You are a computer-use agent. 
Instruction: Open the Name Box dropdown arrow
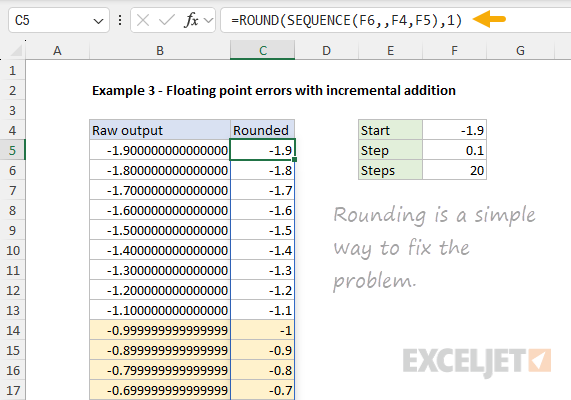point(98,21)
